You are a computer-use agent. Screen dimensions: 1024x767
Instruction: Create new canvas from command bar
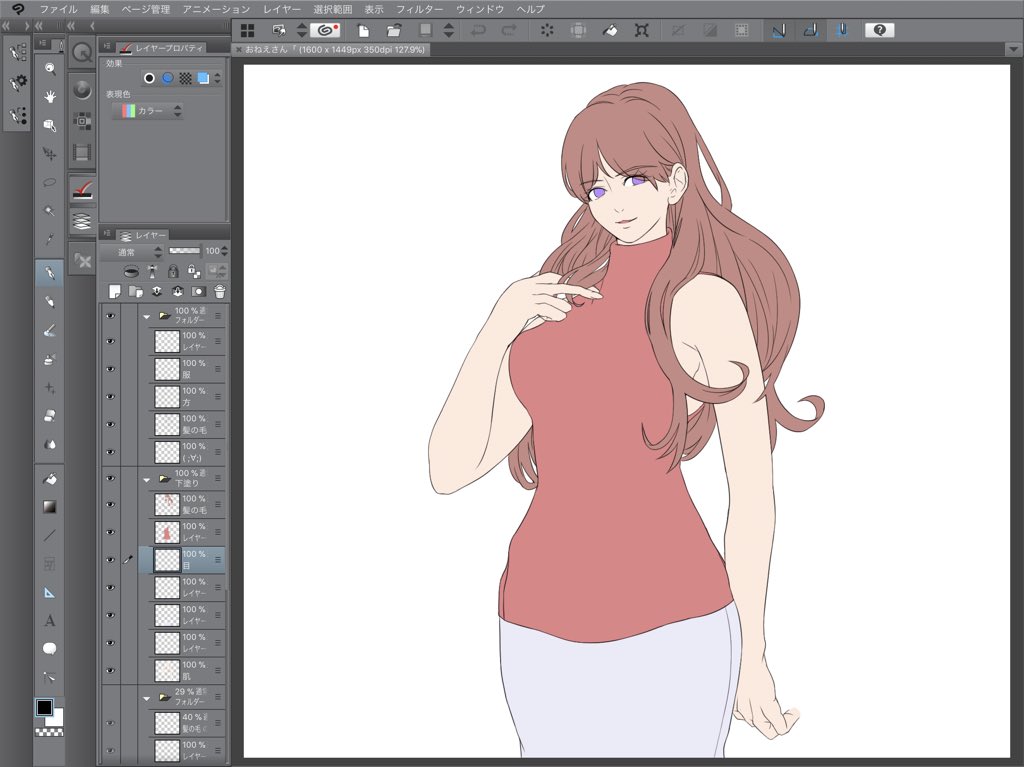[363, 30]
